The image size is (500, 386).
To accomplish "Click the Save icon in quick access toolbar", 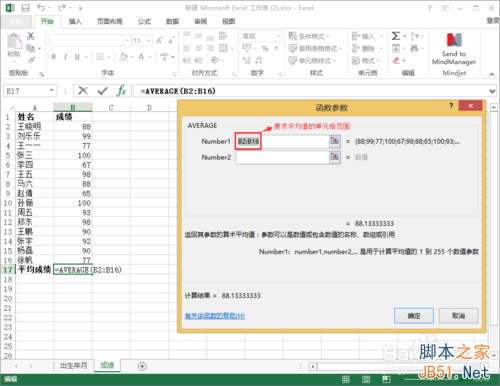I will 25,8.
